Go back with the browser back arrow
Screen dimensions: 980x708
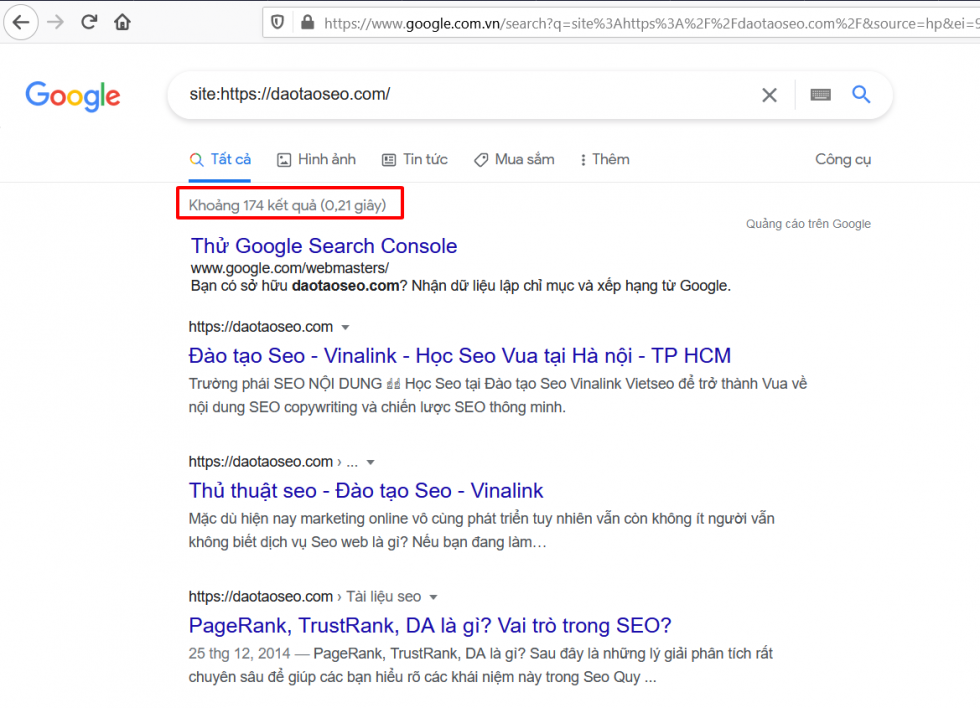(x=21, y=22)
